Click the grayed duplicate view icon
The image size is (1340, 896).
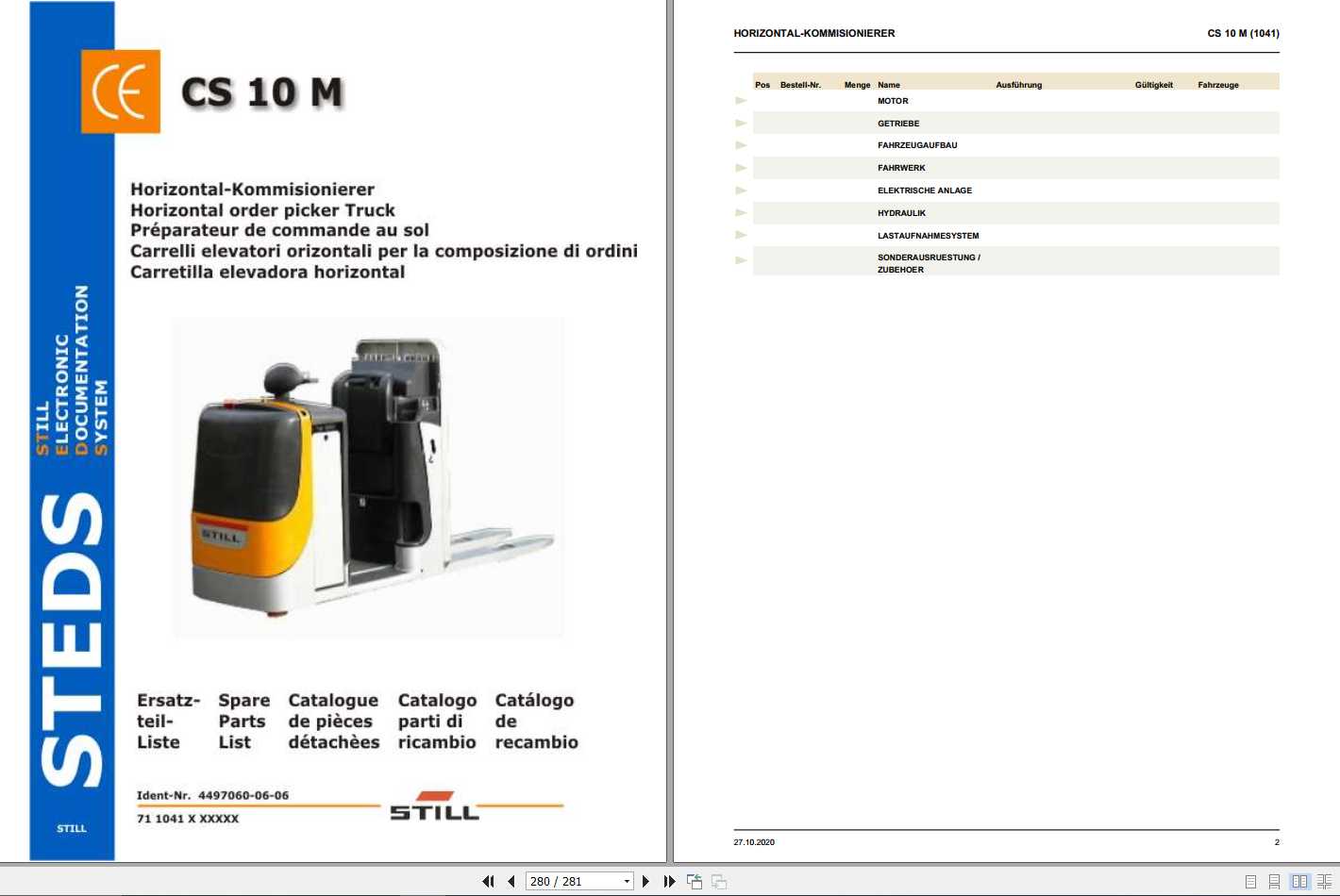click(x=719, y=881)
